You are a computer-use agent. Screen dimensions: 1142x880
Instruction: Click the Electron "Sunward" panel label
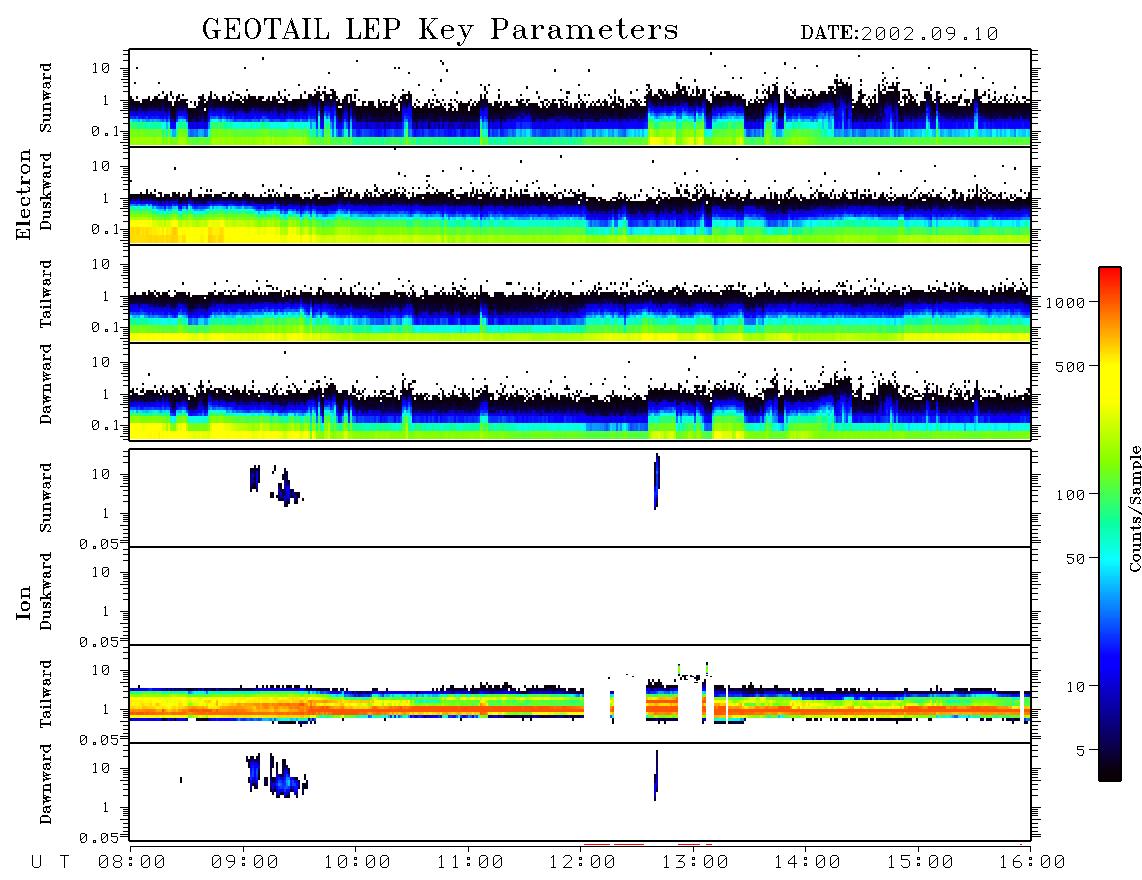[x=46, y=98]
